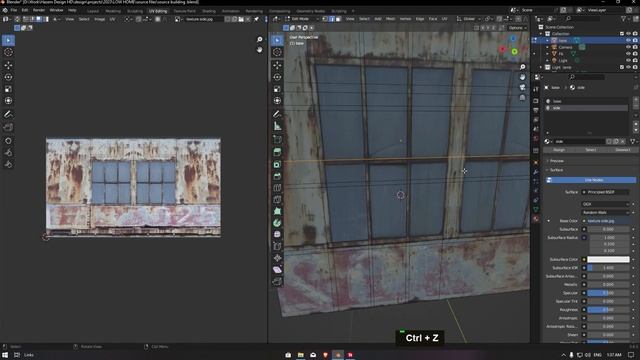Enable edge select mode in 3D viewport

(x=331, y=19)
